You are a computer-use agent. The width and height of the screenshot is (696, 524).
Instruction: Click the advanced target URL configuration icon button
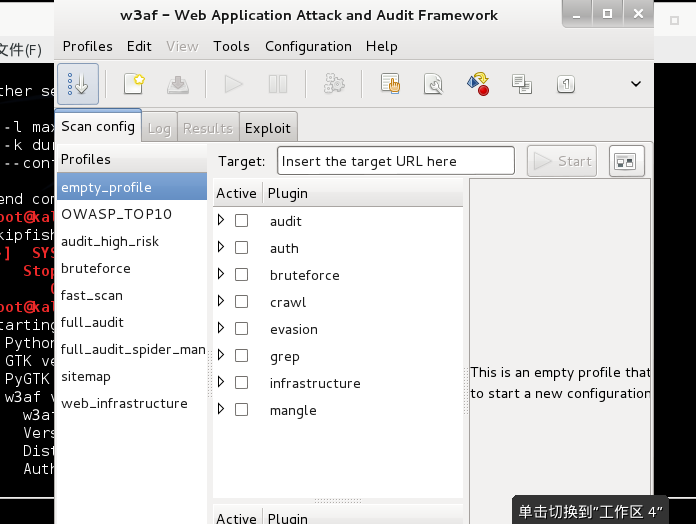coord(626,162)
